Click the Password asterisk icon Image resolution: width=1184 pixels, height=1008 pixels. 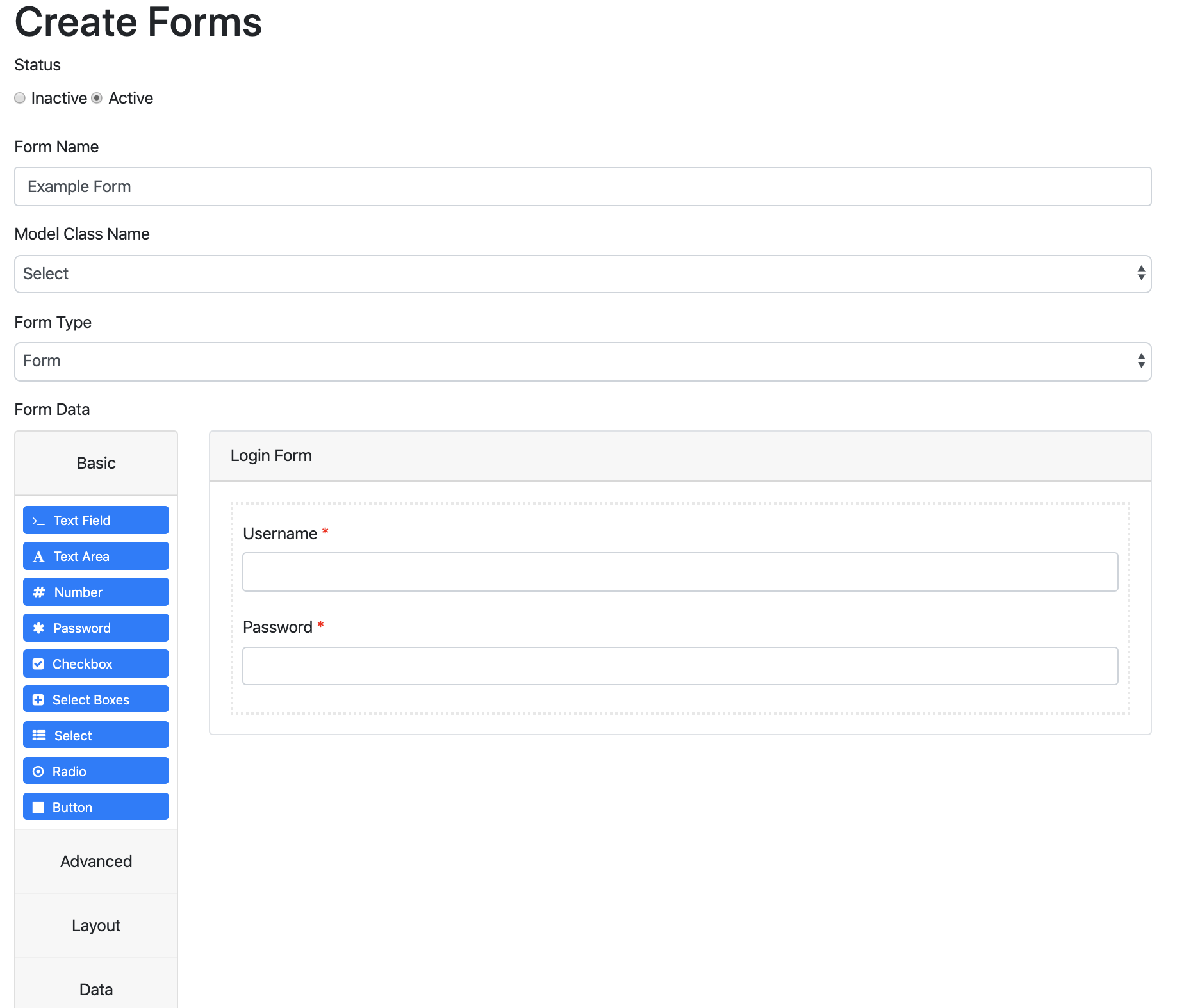point(38,628)
